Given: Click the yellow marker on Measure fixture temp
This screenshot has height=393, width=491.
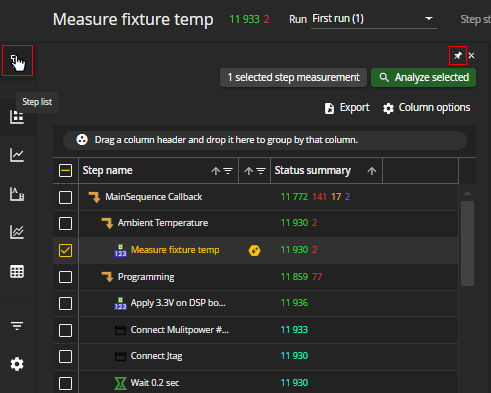Looking at the screenshot, I should (x=255, y=250).
